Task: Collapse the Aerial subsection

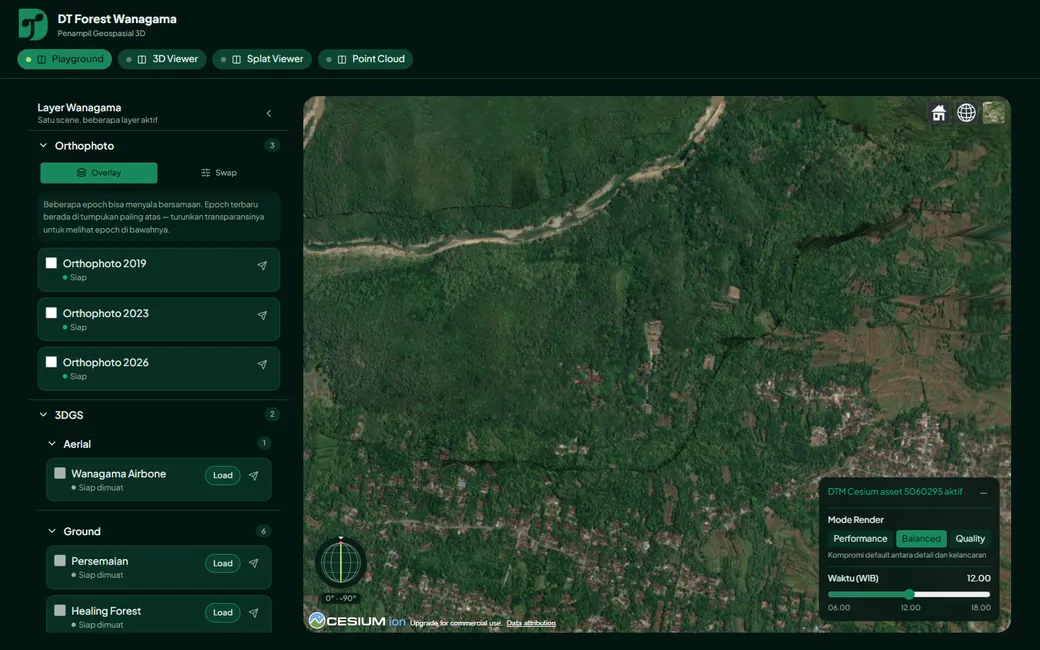Action: [52, 444]
